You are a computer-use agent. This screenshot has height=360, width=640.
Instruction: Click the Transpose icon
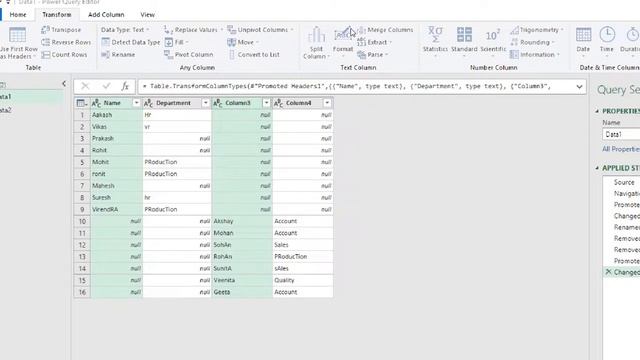click(x=45, y=30)
